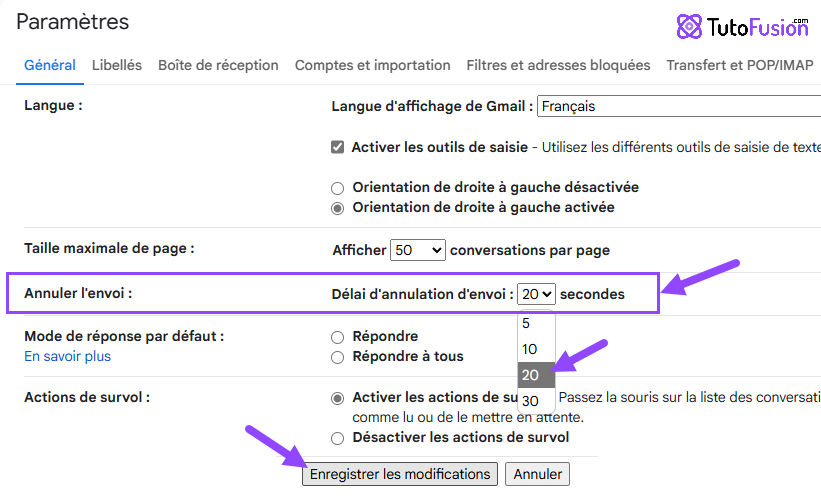821x504 pixels.
Task: Open the Langue d'affichage de Gmail field
Action: 679,106
